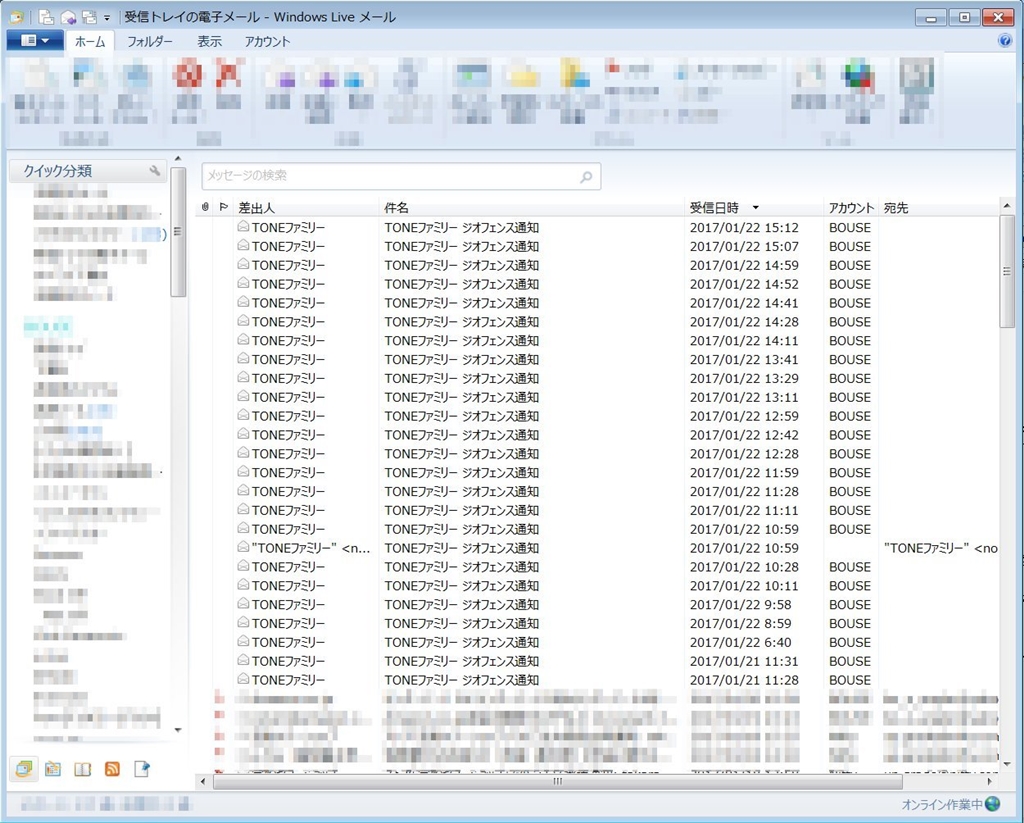Click the horizontal scrollbar thumb below messages
1024x823 pixels.
point(558,781)
